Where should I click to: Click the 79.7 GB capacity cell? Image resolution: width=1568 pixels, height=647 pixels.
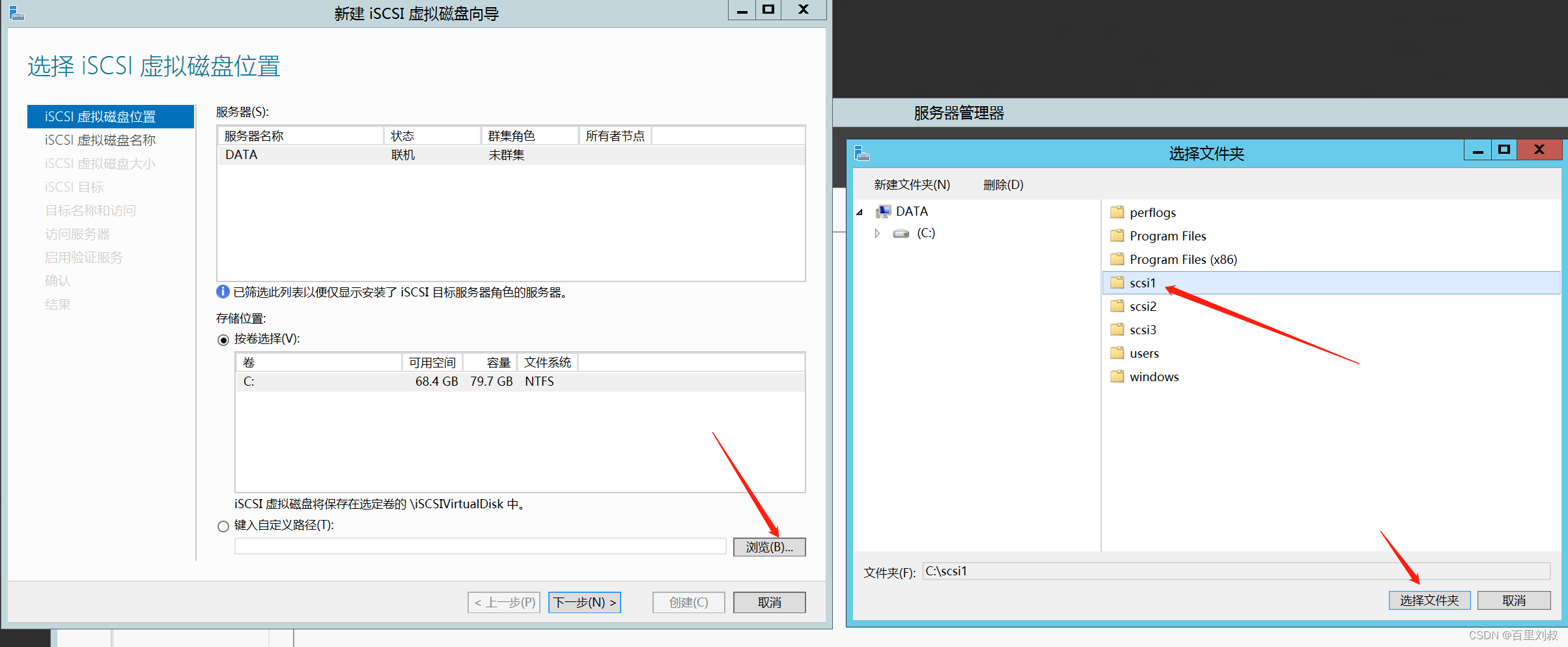tap(492, 382)
